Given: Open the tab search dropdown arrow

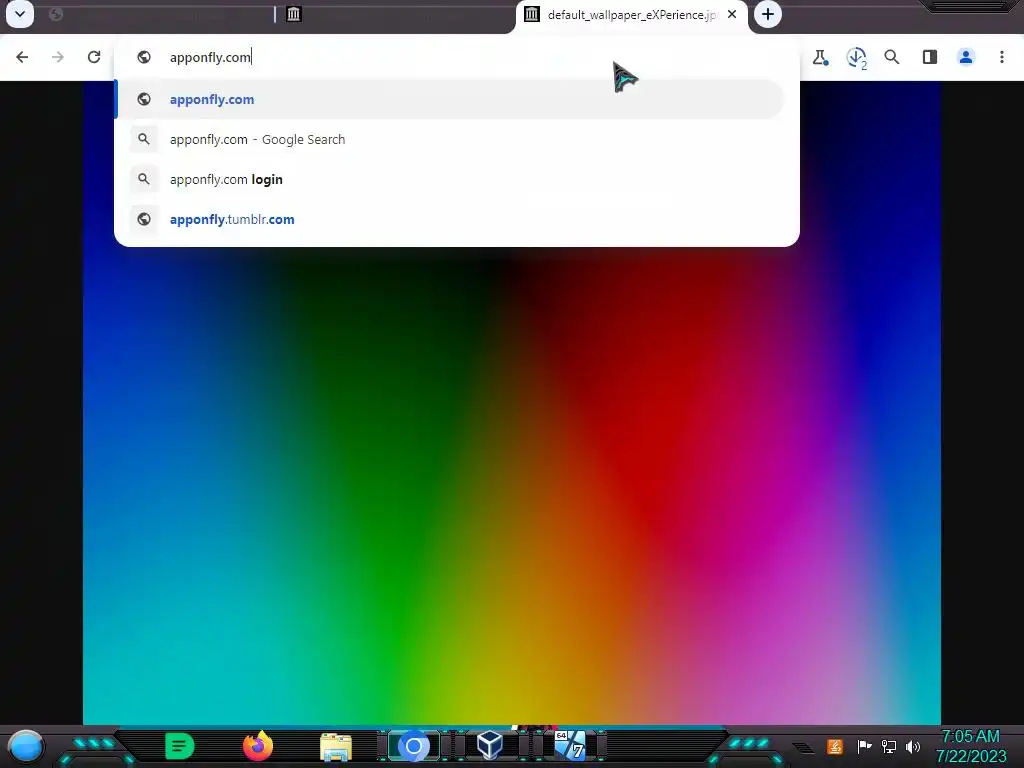Looking at the screenshot, I should (20, 14).
